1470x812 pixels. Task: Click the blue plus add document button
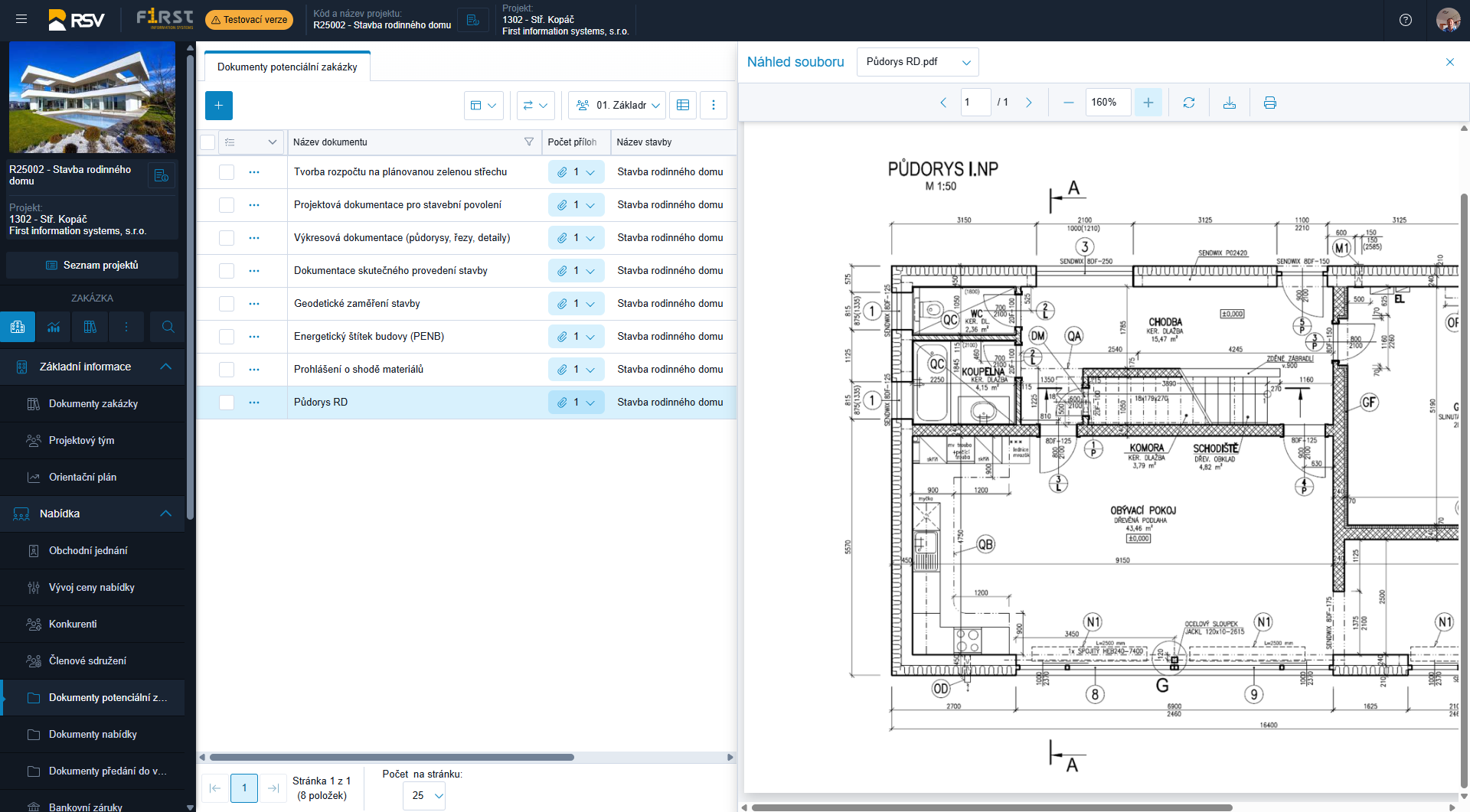pos(218,106)
